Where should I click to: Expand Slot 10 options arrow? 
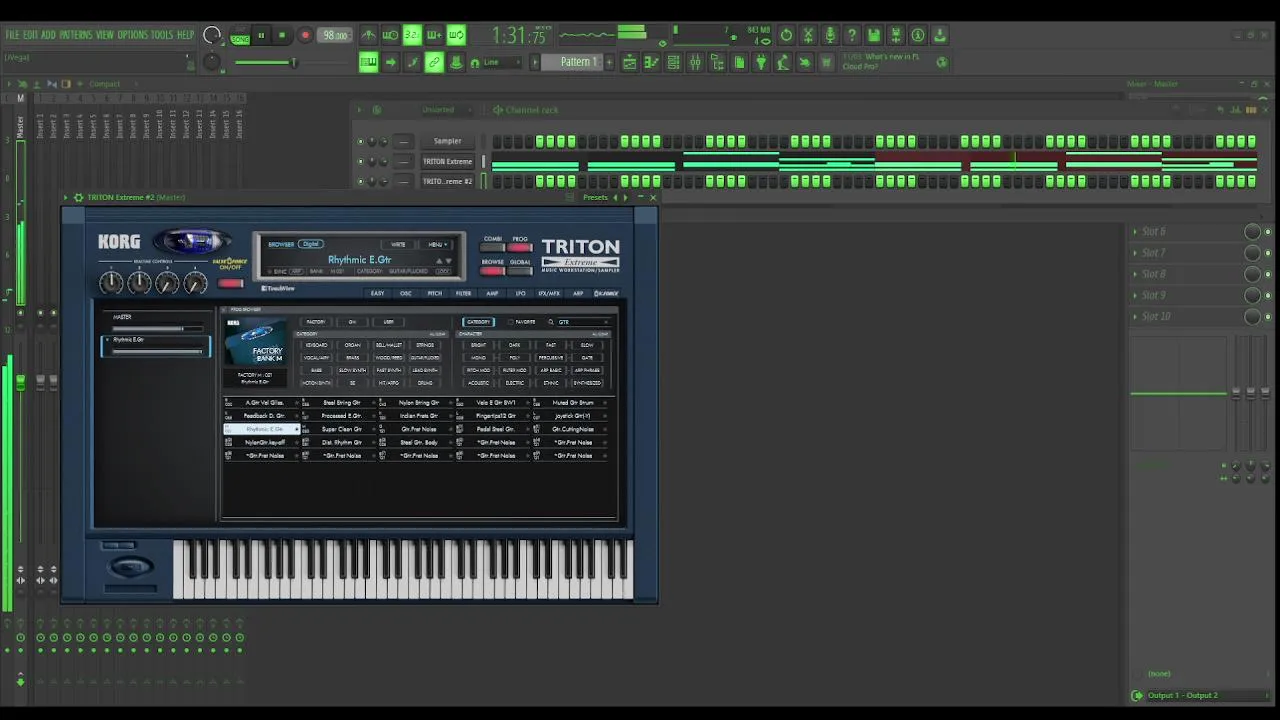point(1135,316)
